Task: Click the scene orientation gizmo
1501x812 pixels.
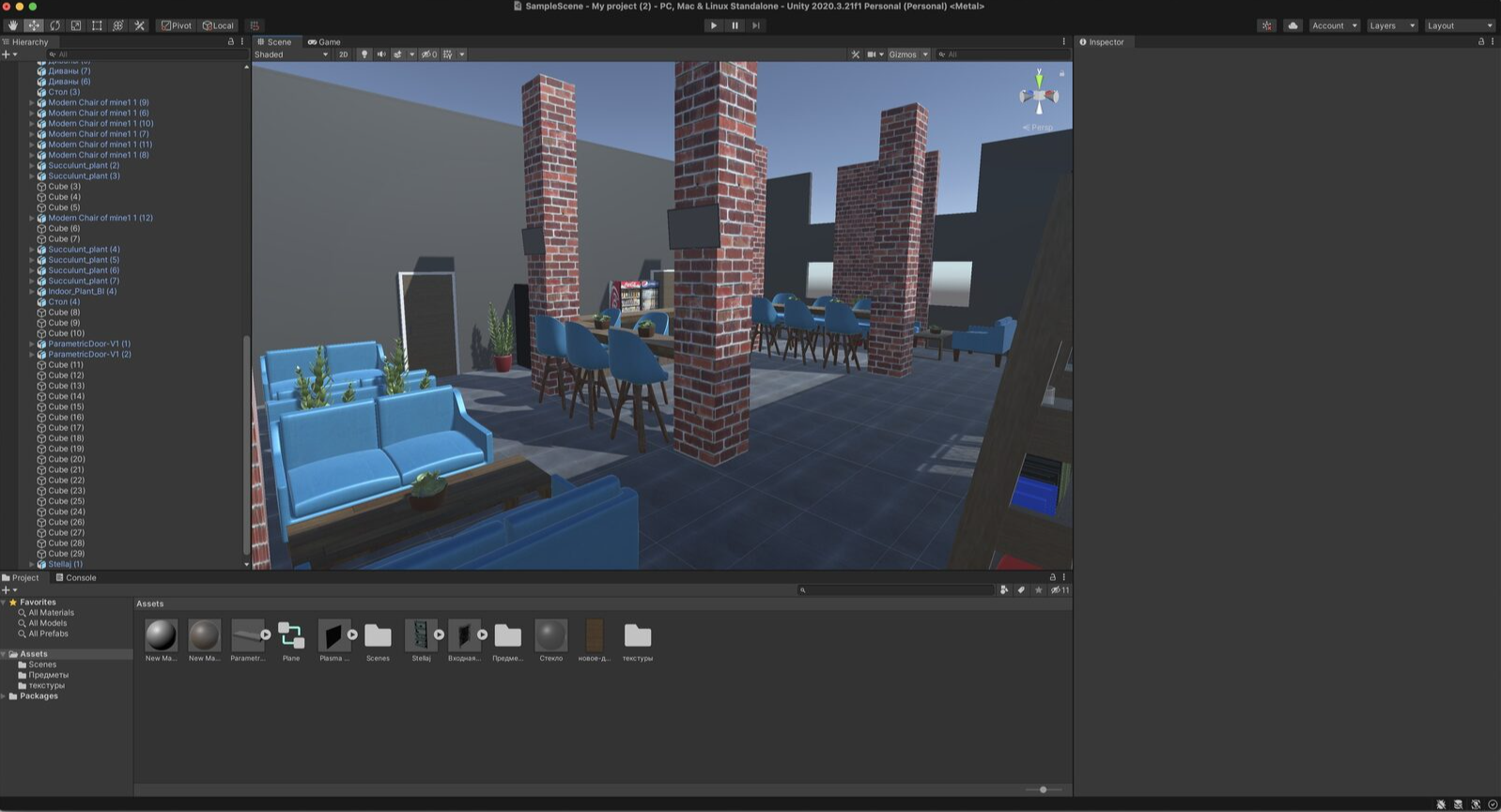Action: pos(1039,97)
